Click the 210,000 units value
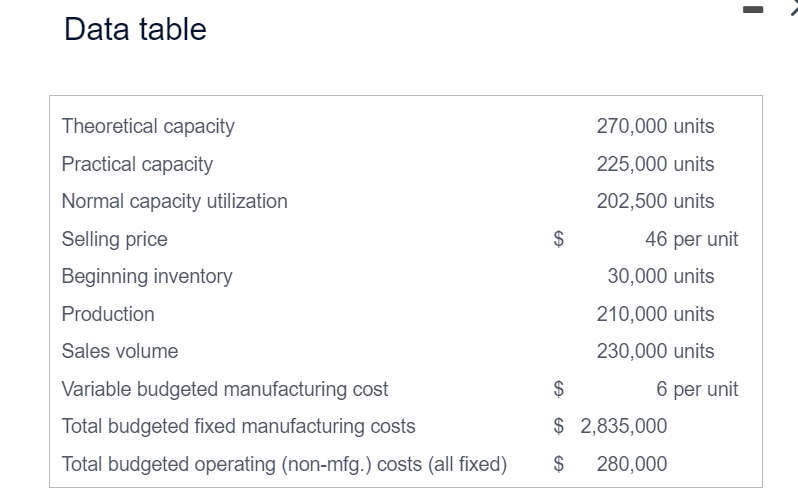 [x=655, y=314]
